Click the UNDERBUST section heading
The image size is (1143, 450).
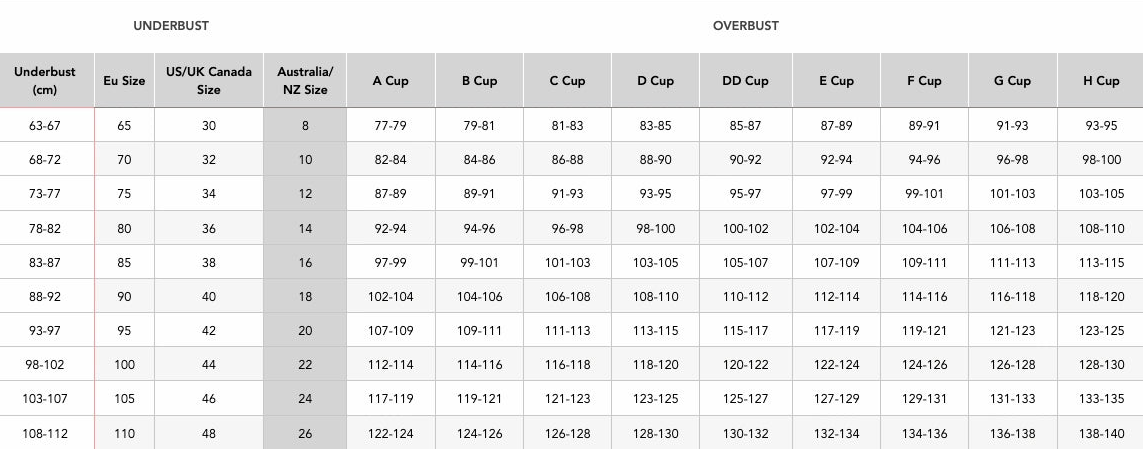click(x=171, y=26)
